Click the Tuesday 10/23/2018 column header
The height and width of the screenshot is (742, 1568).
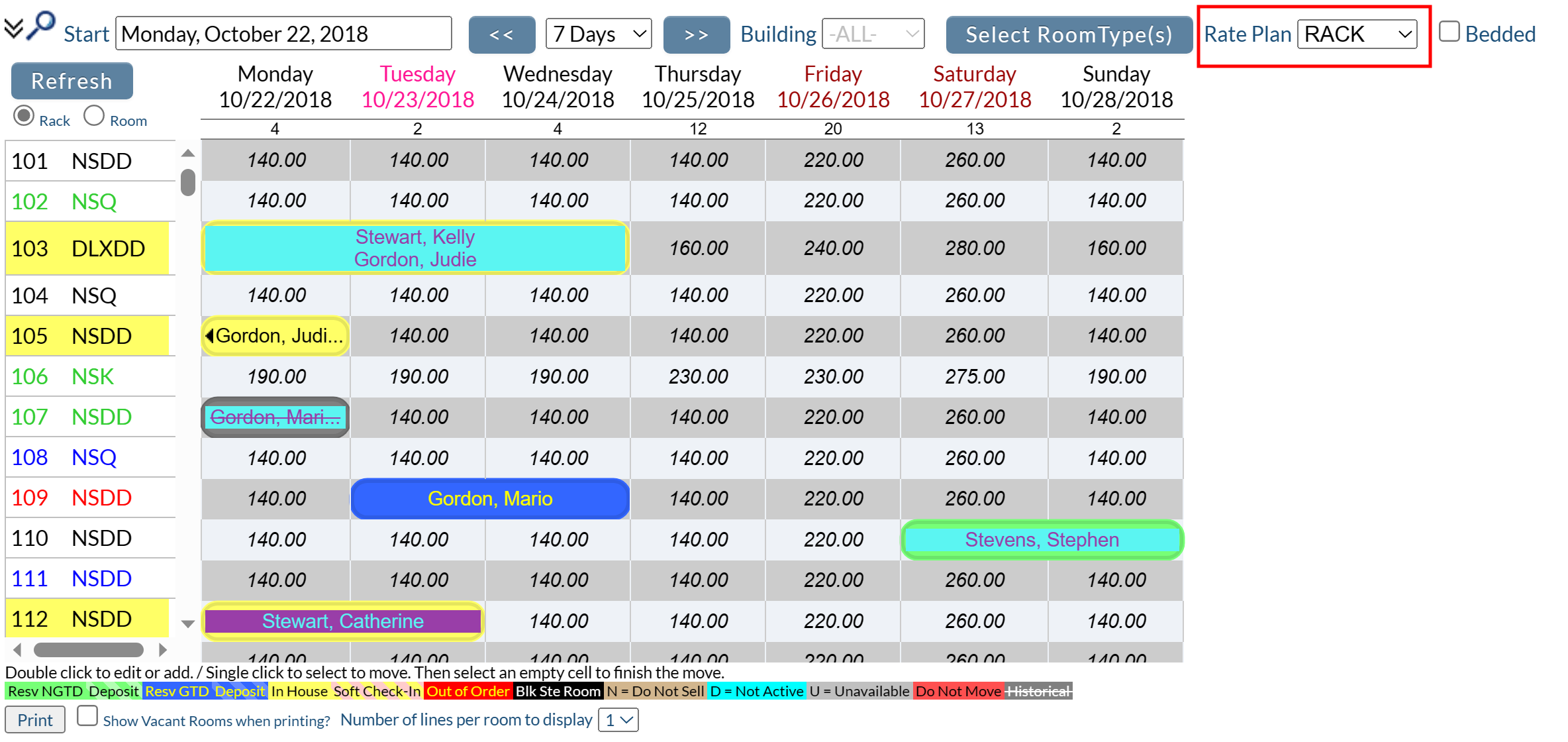418,87
